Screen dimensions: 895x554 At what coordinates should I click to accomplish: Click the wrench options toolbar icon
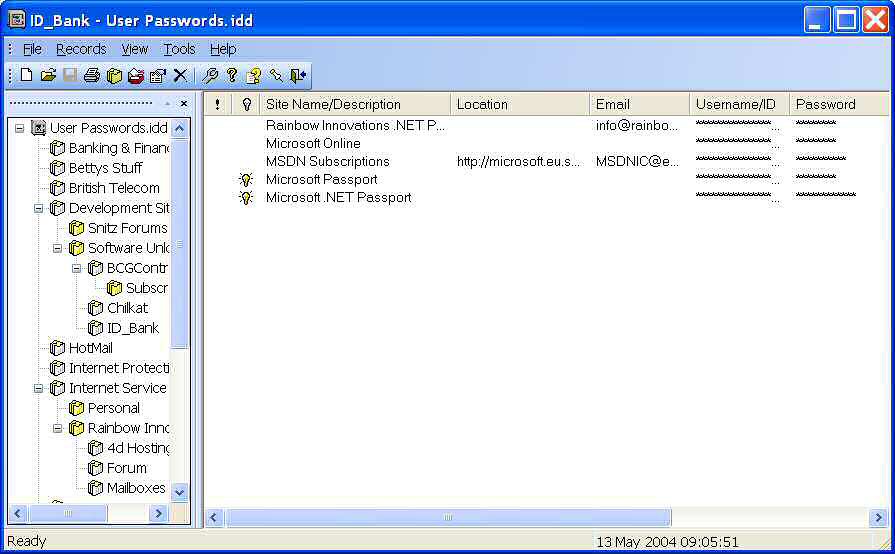pyautogui.click(x=210, y=75)
